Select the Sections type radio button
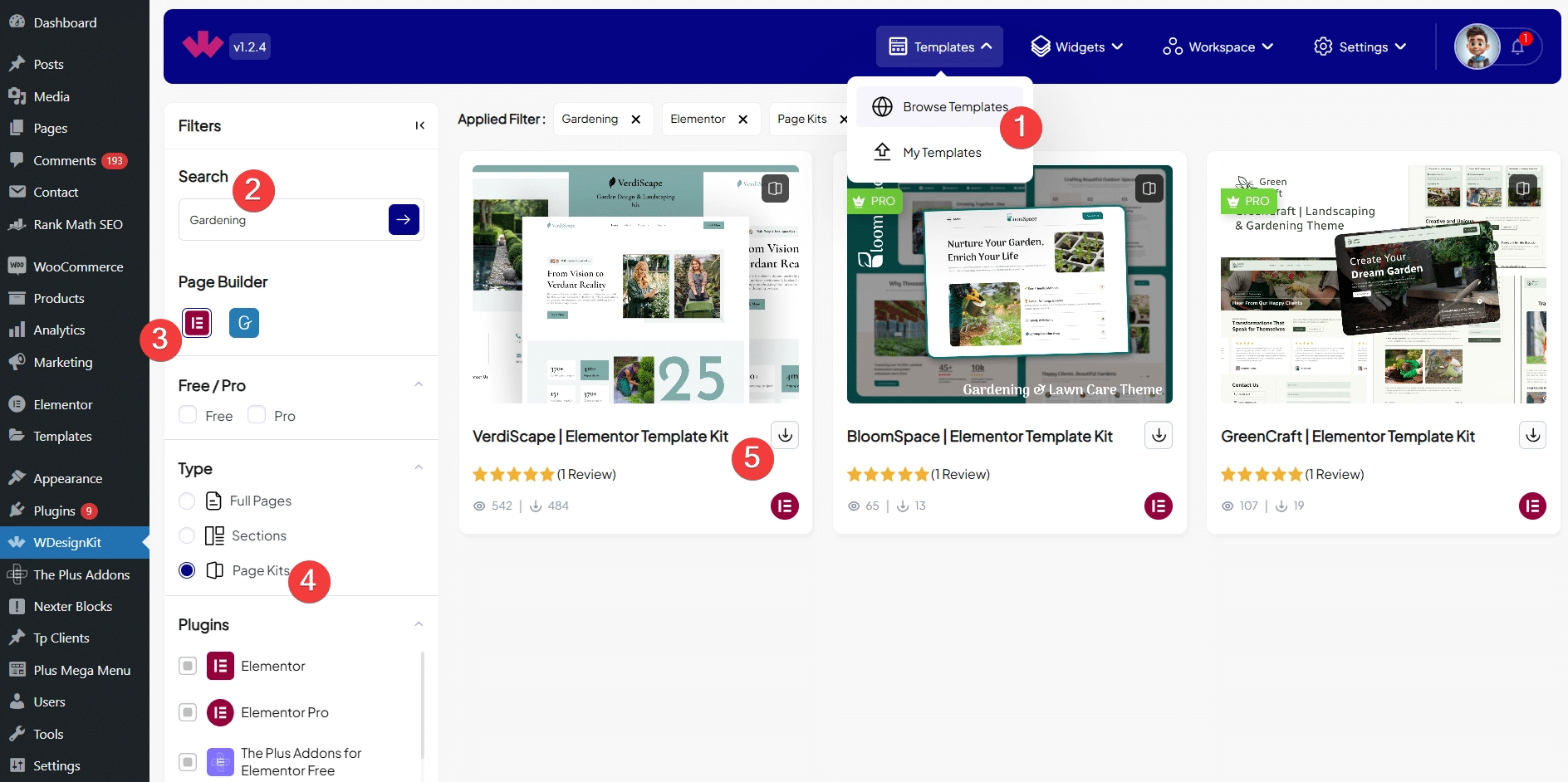 [188, 535]
